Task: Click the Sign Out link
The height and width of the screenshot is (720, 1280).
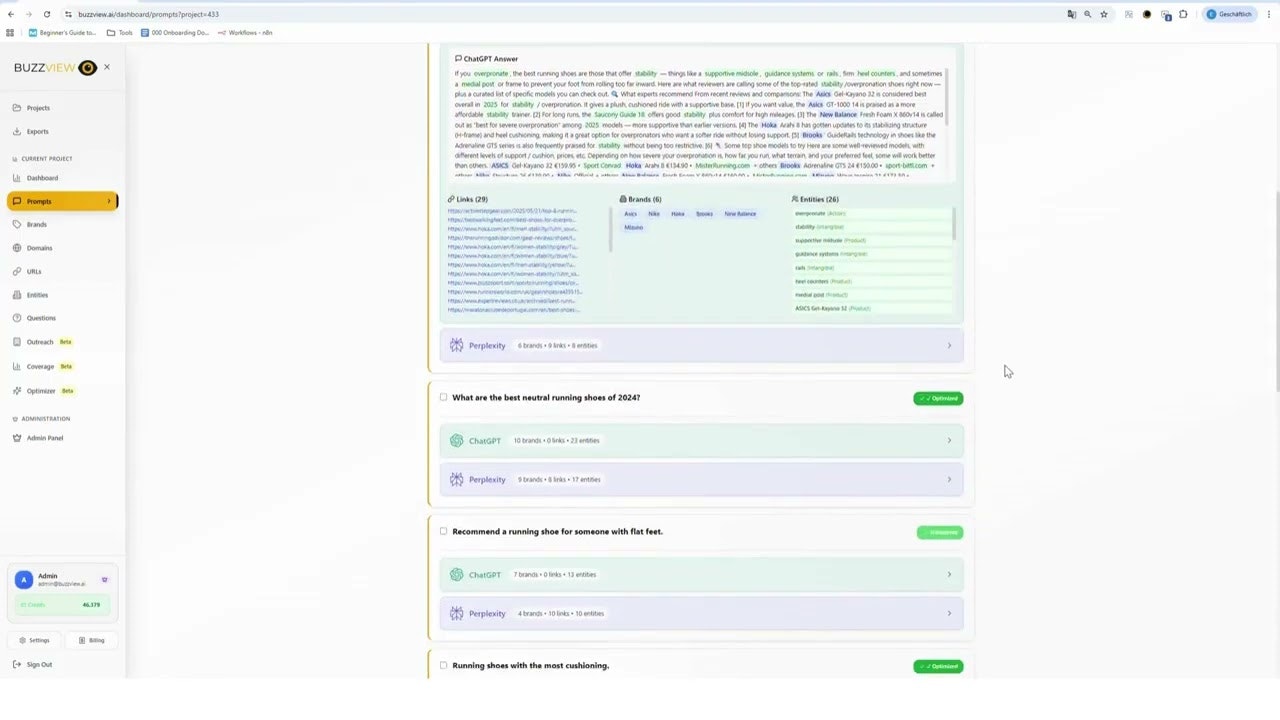Action: [x=33, y=664]
